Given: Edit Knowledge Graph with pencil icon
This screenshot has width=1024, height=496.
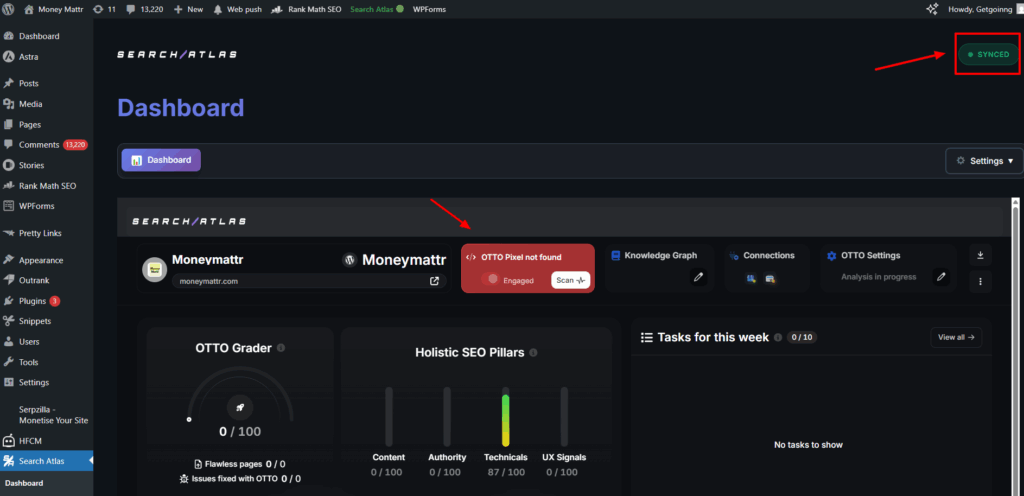Looking at the screenshot, I should [698, 277].
